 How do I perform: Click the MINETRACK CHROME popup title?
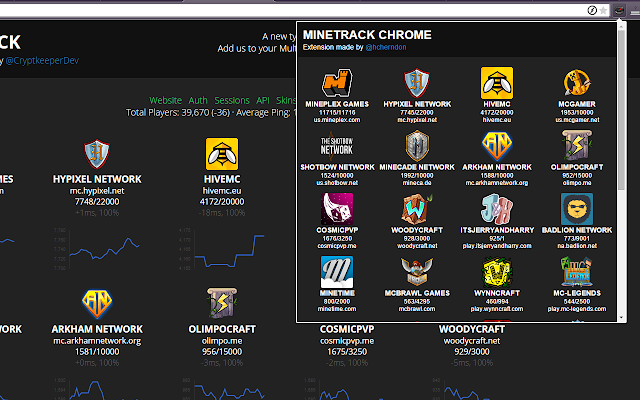(367, 35)
